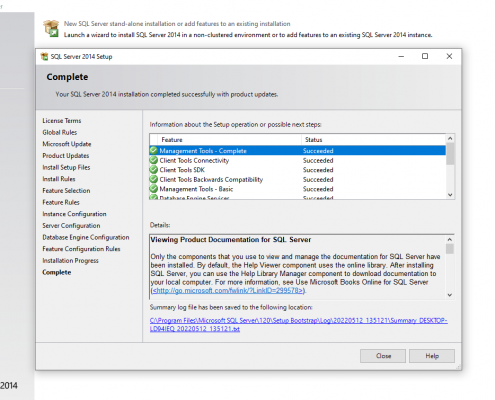Click the feature list scrollbar thumb
495x400 pixels.
click(450, 154)
